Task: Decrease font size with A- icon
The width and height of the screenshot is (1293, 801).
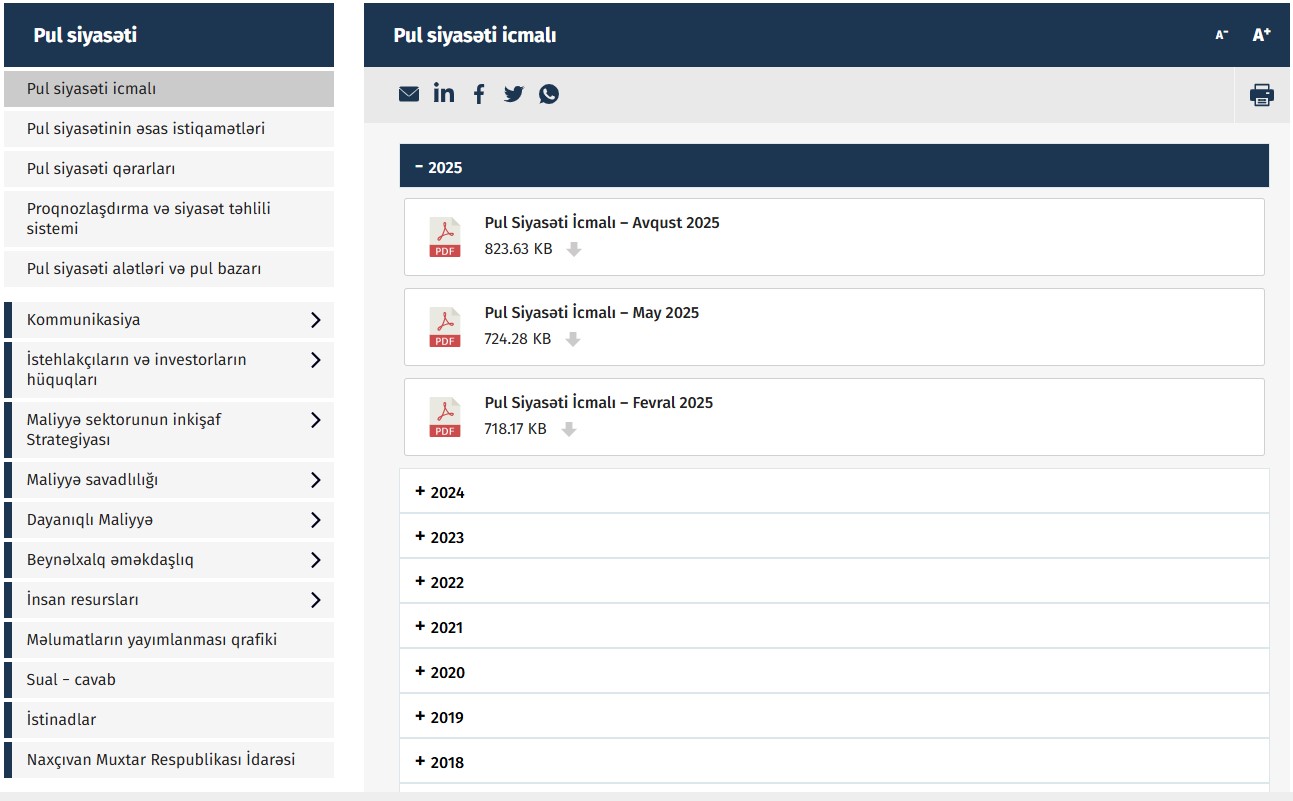Action: pyautogui.click(x=1221, y=35)
